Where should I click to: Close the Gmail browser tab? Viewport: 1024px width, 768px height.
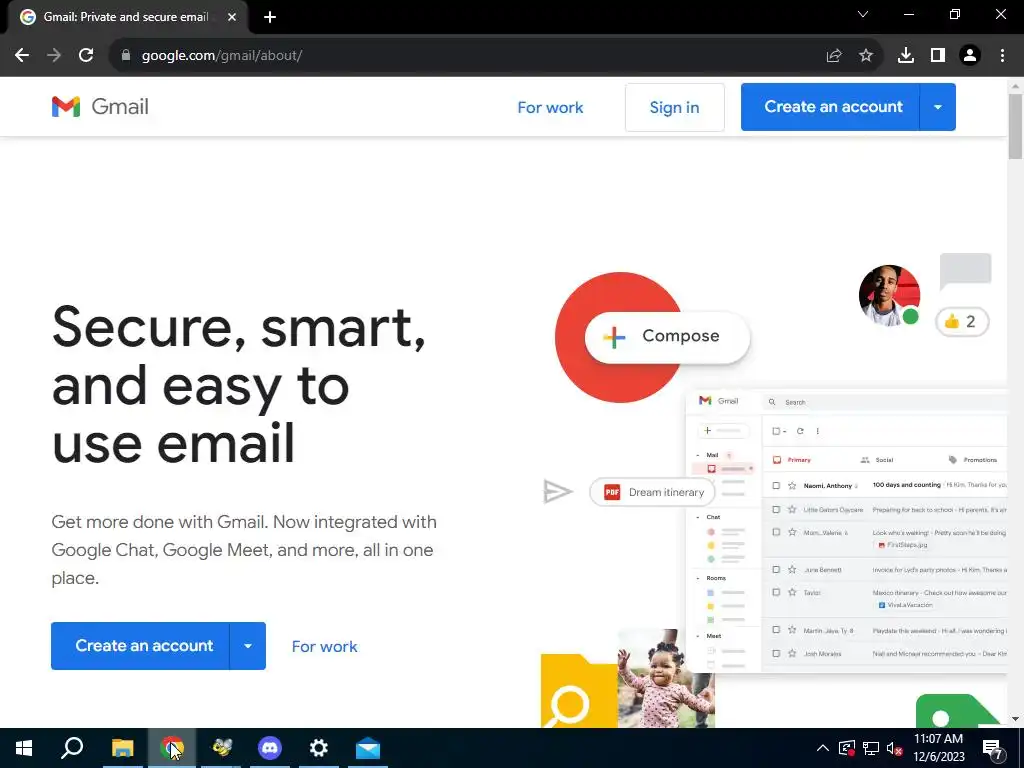click(x=232, y=17)
